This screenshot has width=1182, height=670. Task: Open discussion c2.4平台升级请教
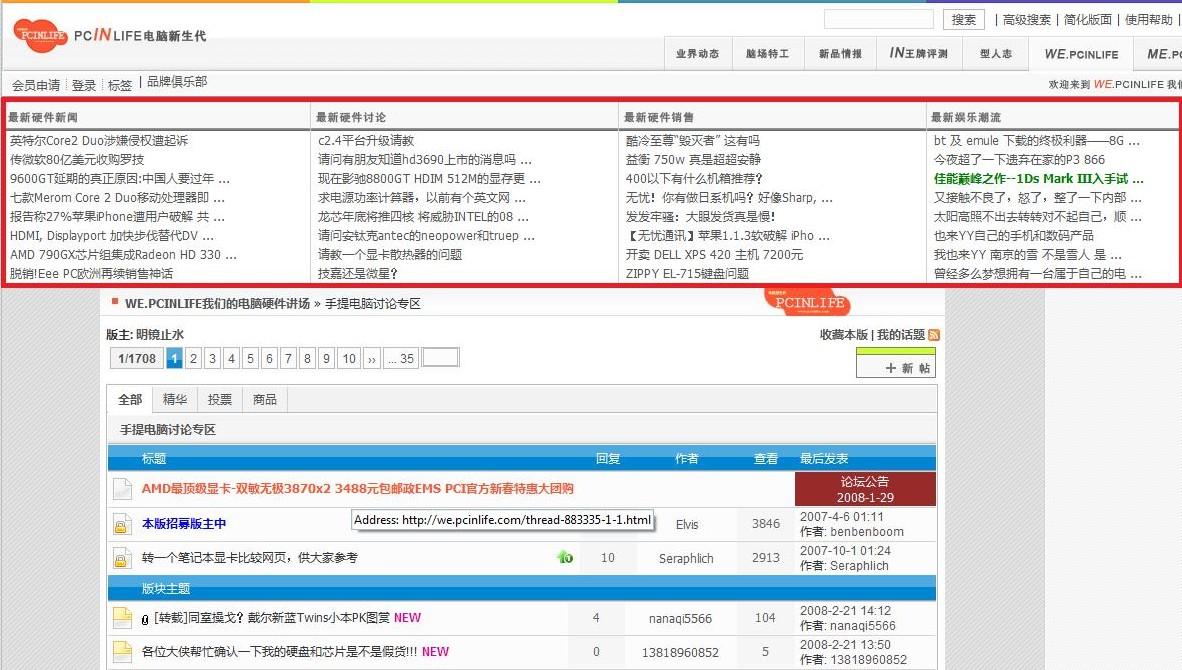pos(366,140)
